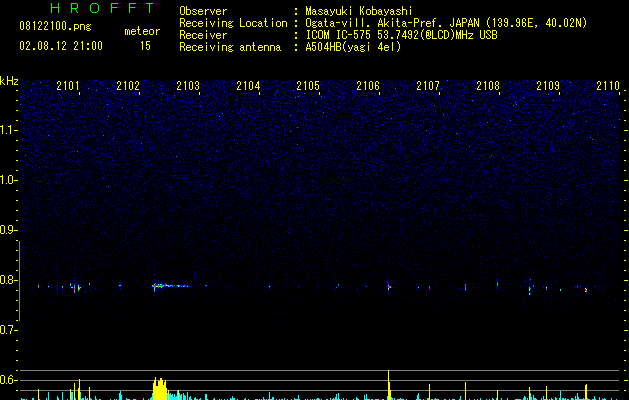Click the meteor label above the count
Image resolution: width=629 pixels, height=400 pixels.
[x=142, y=31]
